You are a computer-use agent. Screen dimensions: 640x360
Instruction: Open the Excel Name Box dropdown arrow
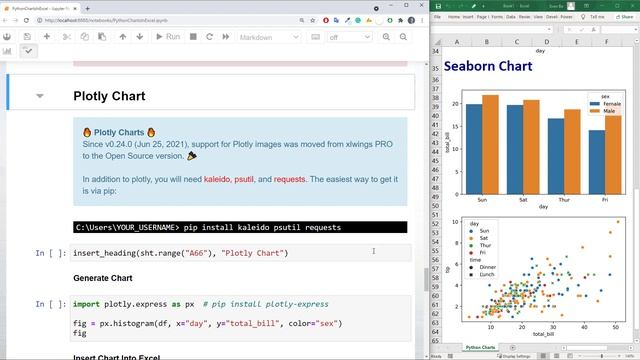(x=549, y=29)
